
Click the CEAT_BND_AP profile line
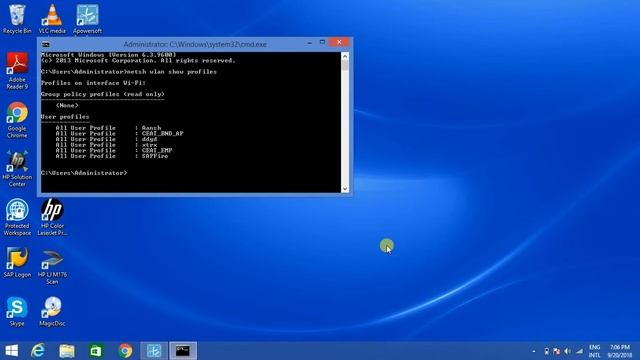click(x=120, y=133)
